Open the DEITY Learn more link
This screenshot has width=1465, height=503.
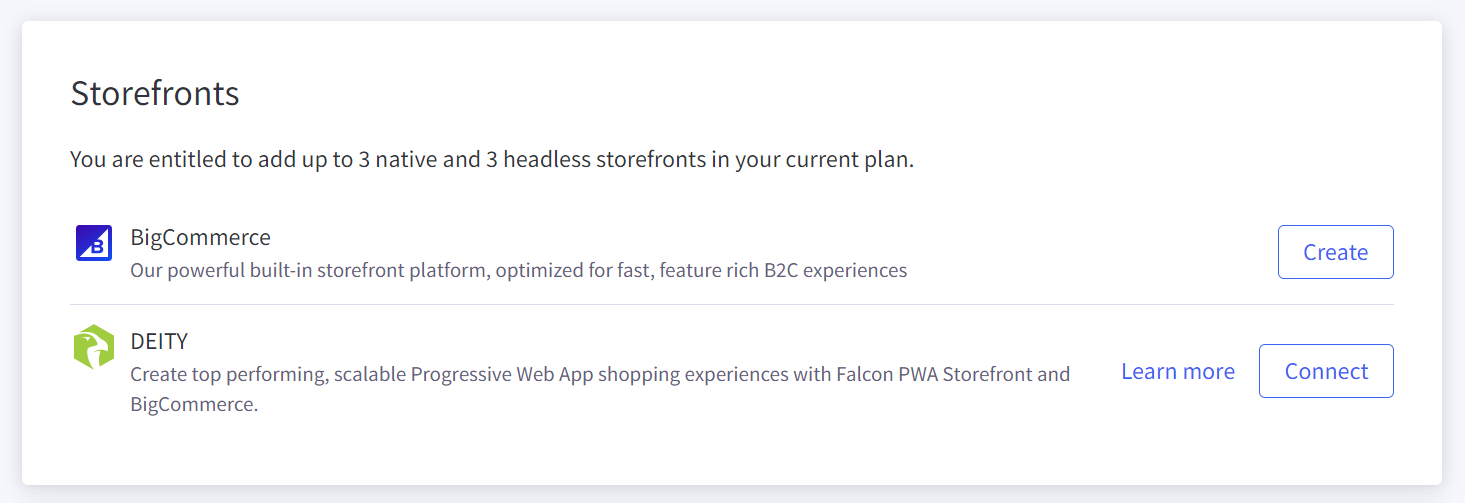click(x=1177, y=371)
